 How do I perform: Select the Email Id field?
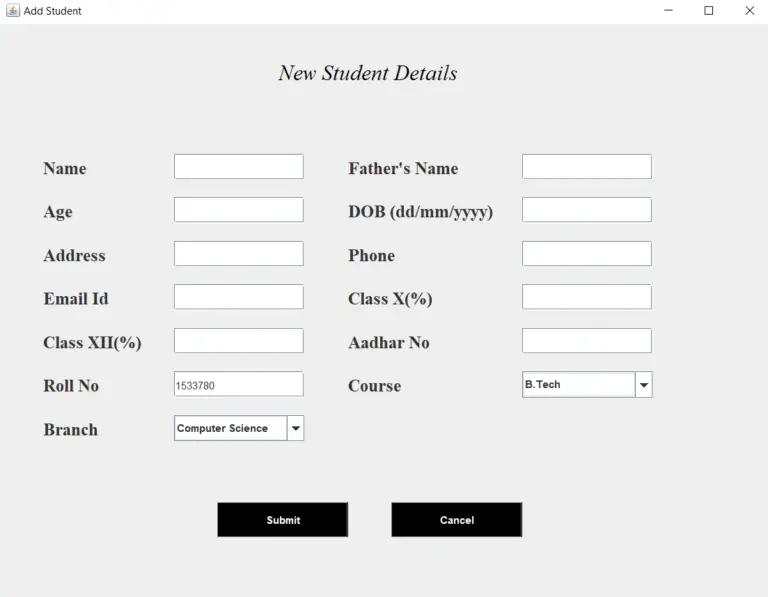(x=238, y=297)
